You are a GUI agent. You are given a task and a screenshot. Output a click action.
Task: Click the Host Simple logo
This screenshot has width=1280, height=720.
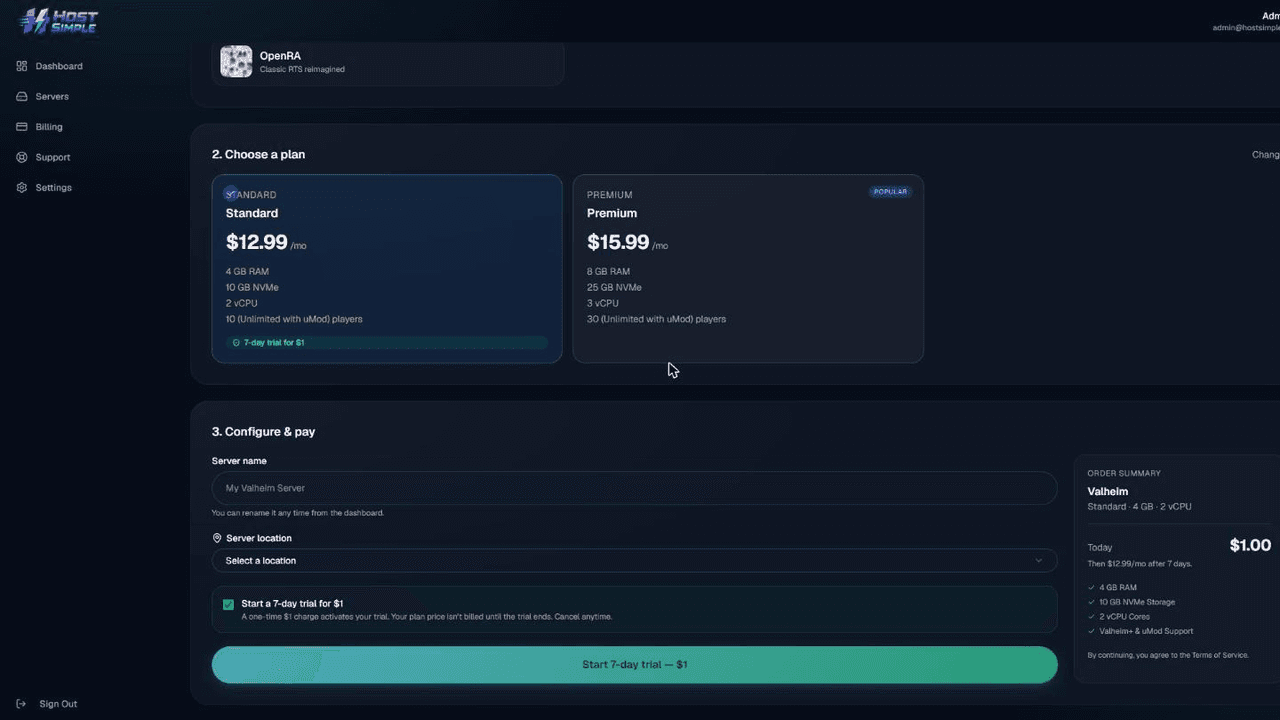[59, 21]
